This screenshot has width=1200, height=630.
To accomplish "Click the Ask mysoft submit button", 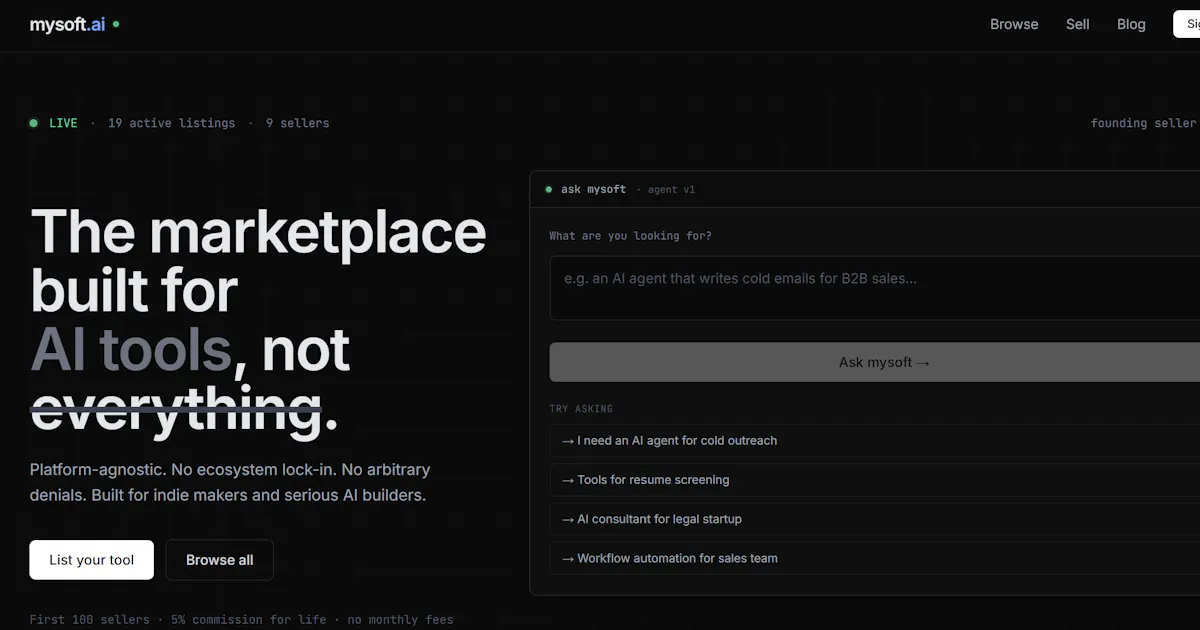I will (875, 362).
